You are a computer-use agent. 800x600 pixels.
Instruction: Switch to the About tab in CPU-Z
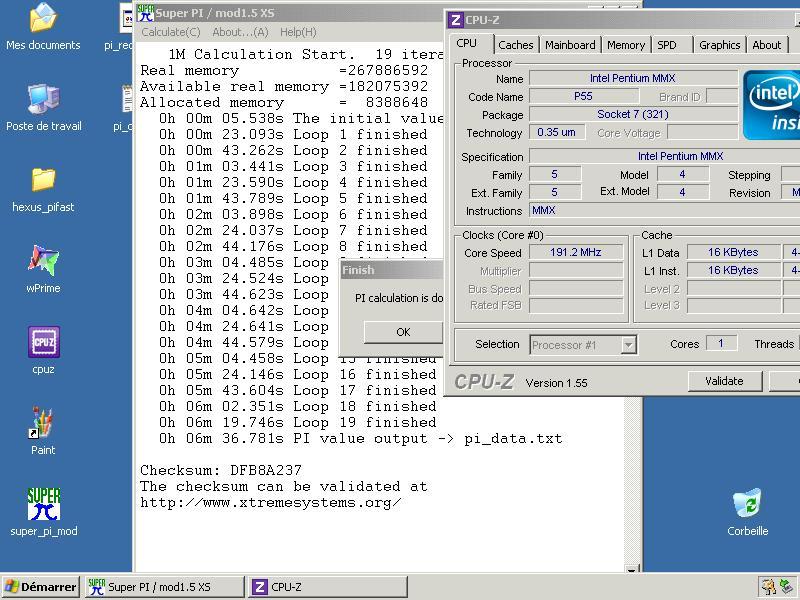coord(766,45)
